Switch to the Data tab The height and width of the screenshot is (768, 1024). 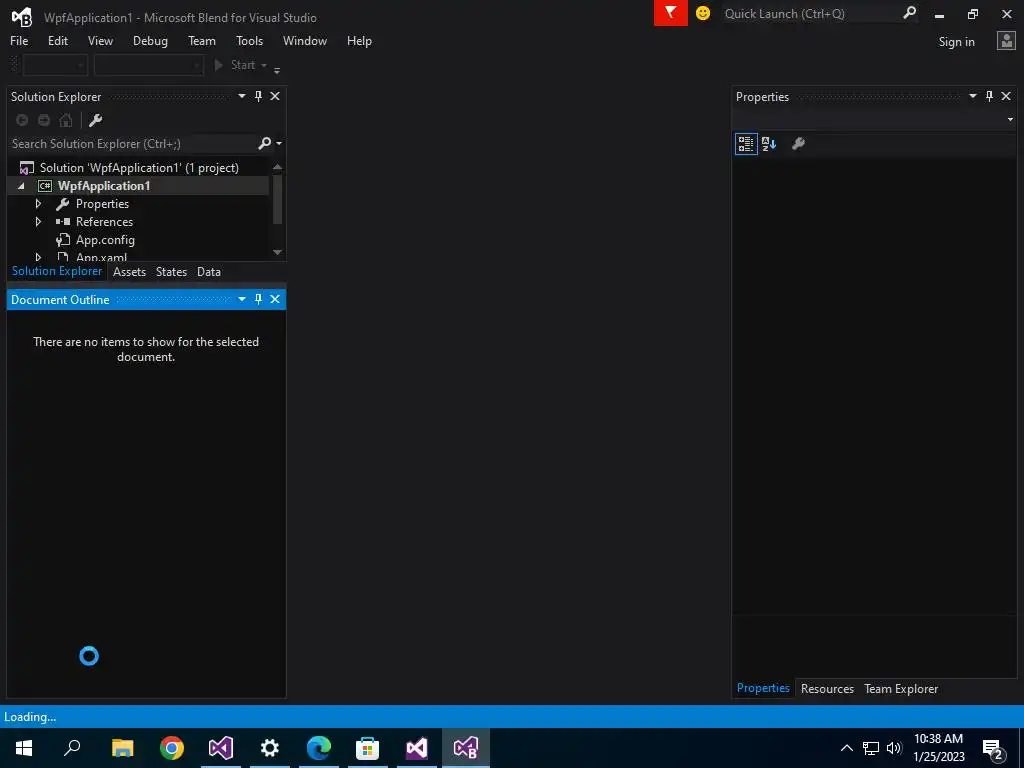click(209, 272)
